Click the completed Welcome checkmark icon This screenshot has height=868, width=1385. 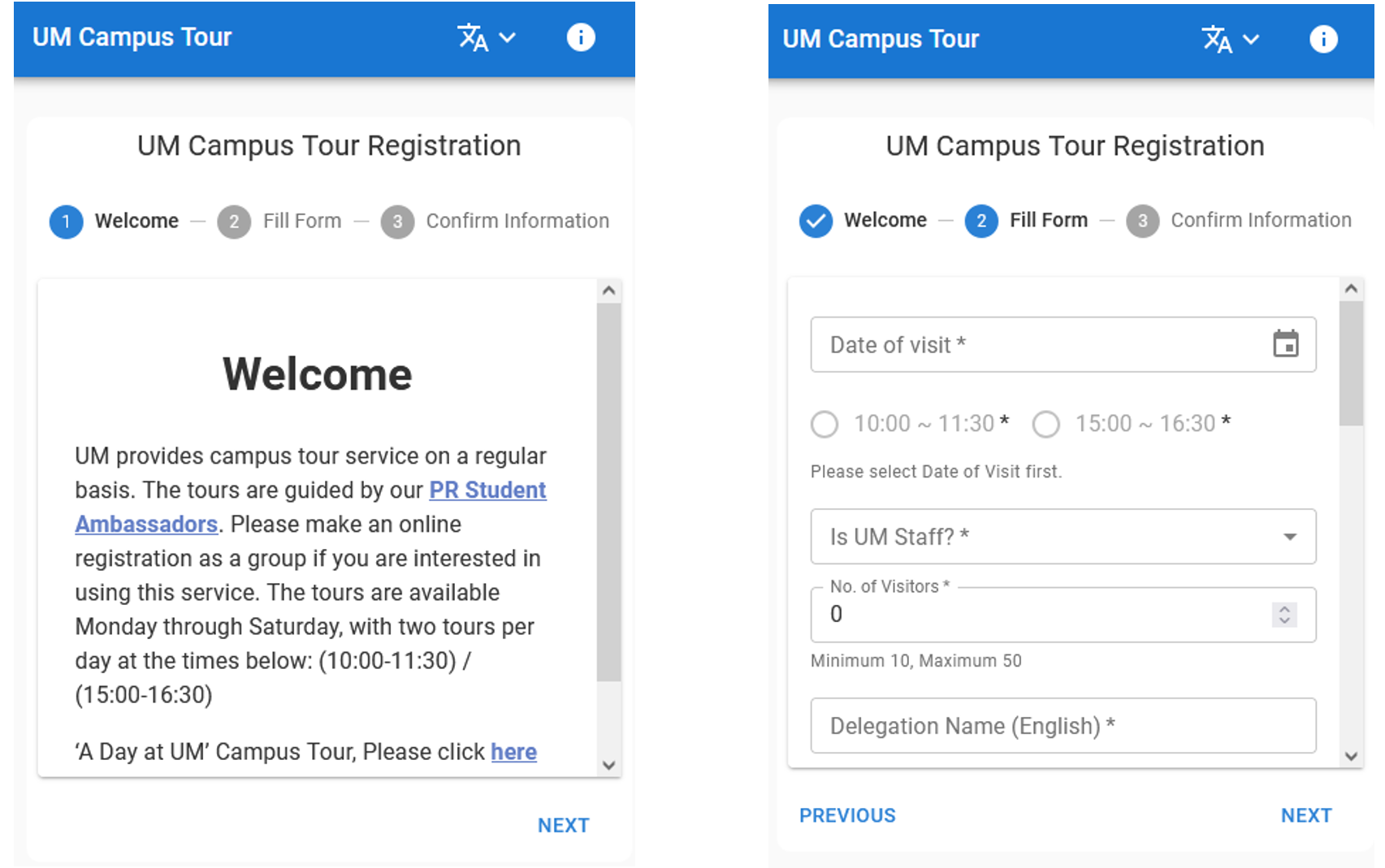pyautogui.click(x=816, y=221)
